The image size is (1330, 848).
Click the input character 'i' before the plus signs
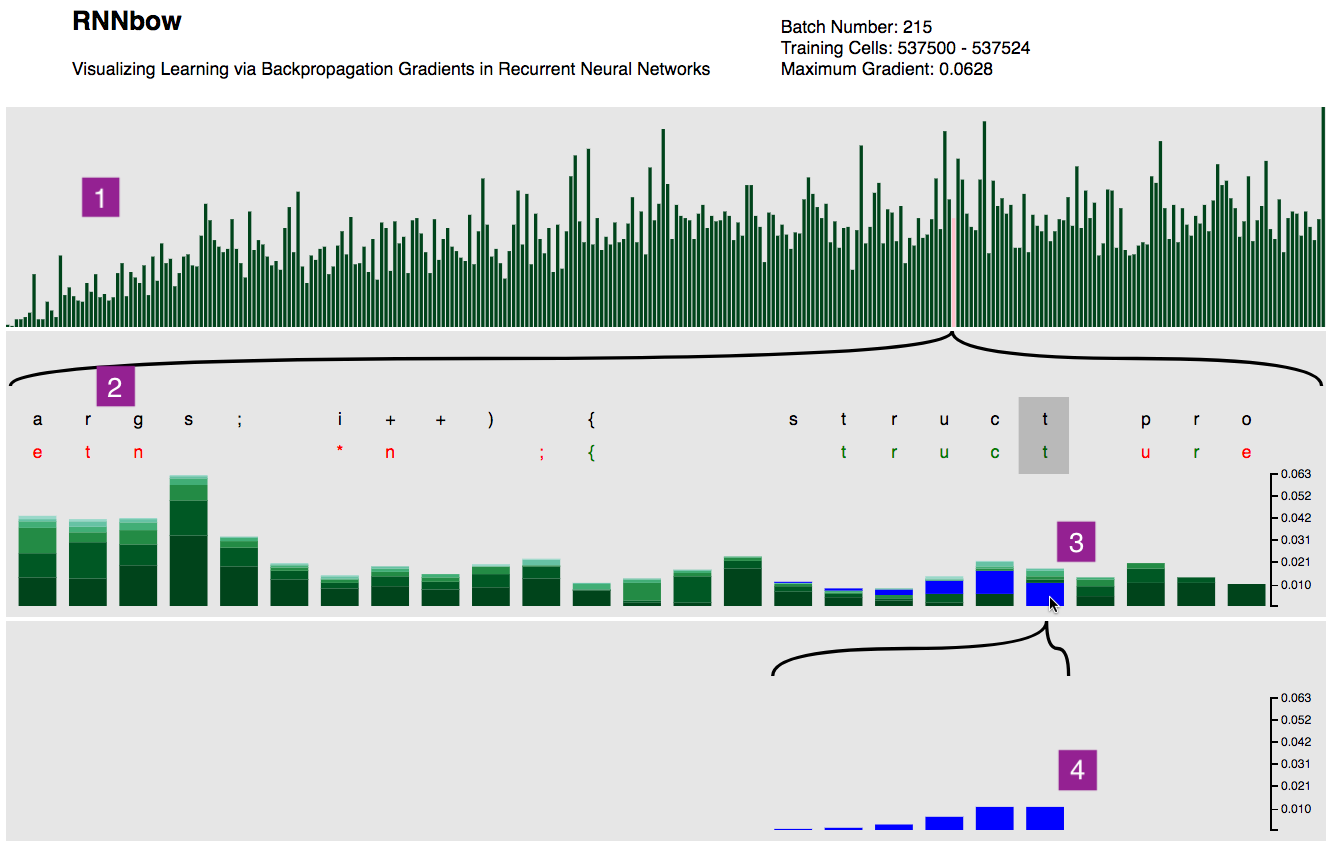pos(340,420)
